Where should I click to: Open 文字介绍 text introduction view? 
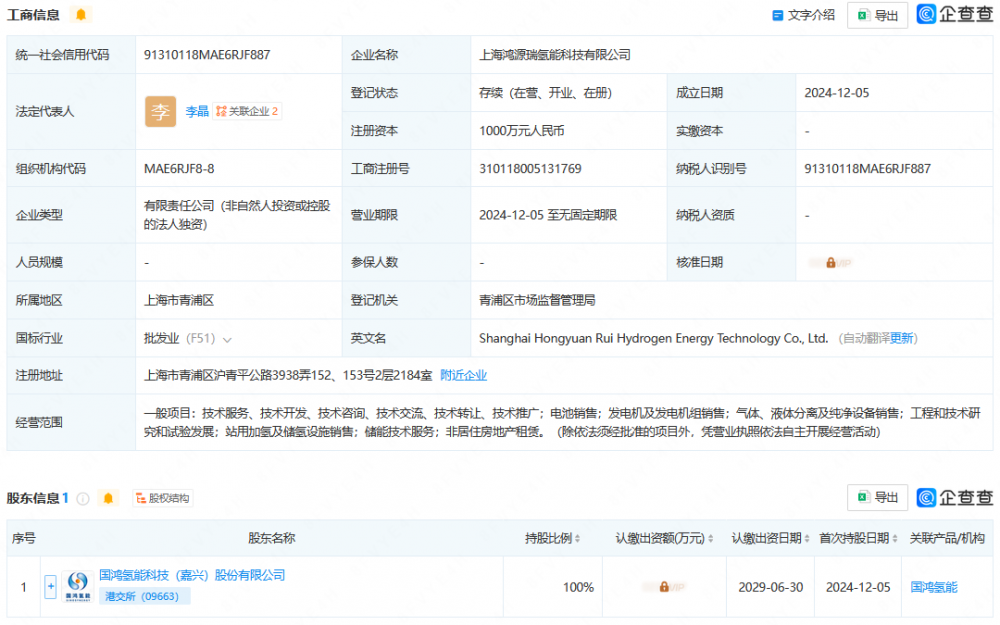click(804, 15)
